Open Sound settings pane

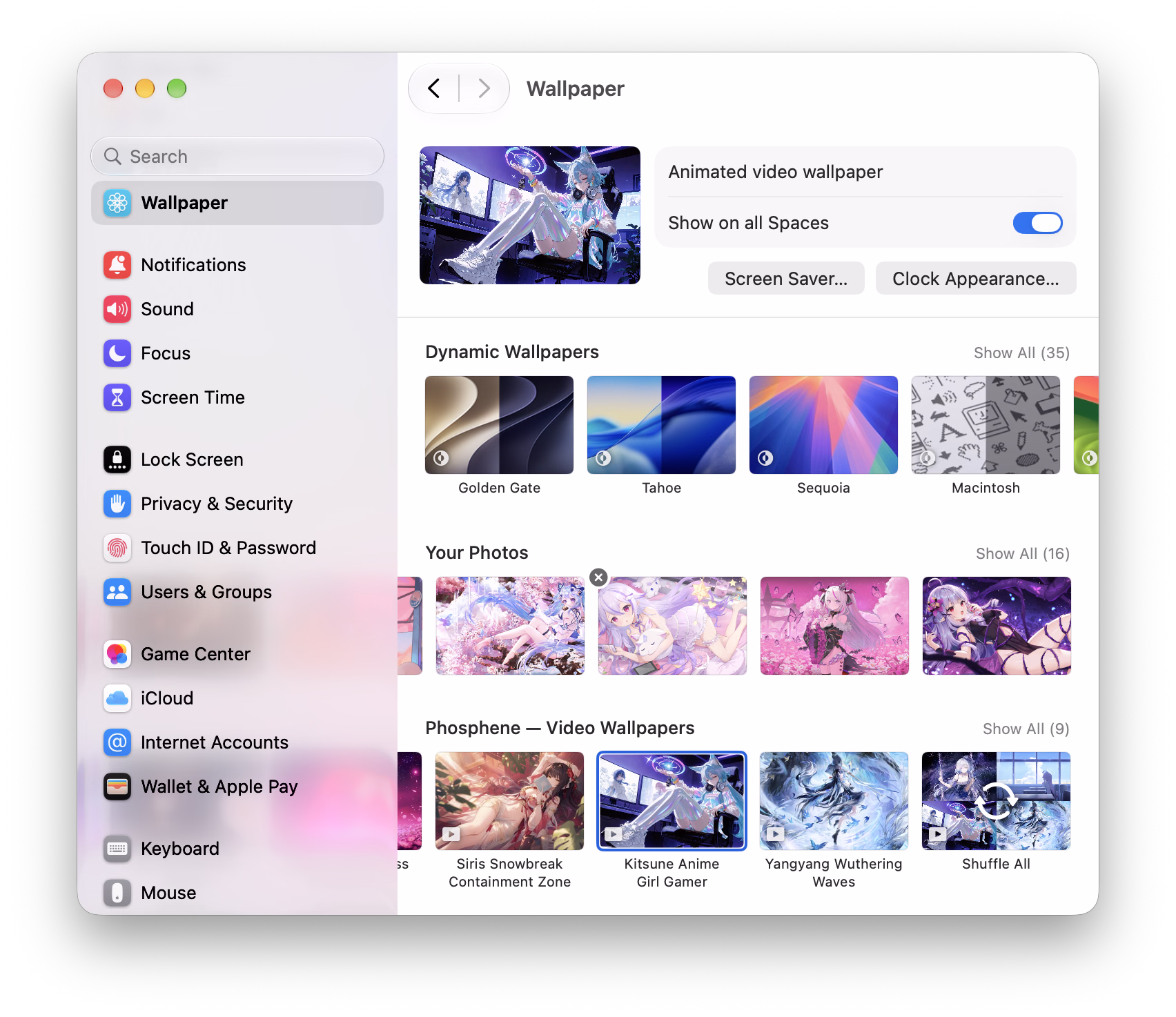237,309
